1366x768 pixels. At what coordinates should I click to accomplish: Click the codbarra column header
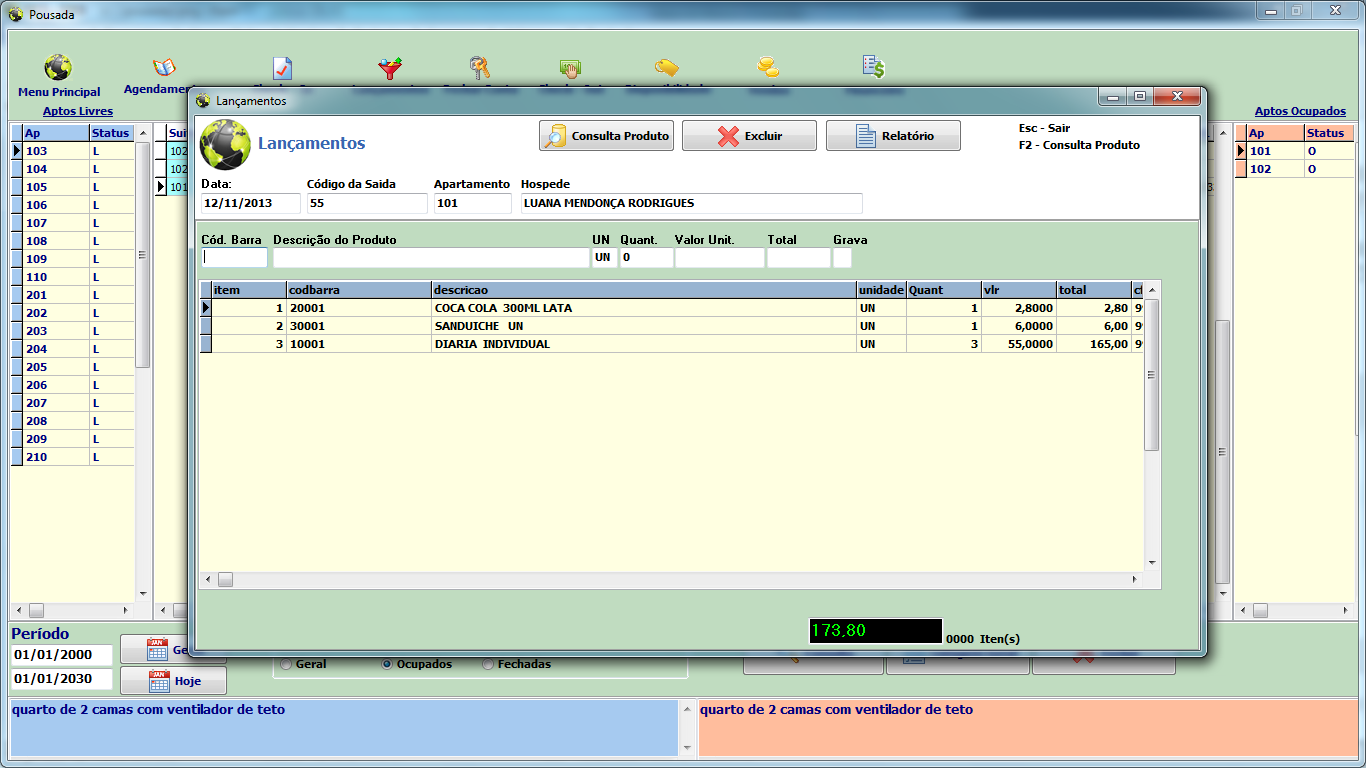tap(358, 290)
